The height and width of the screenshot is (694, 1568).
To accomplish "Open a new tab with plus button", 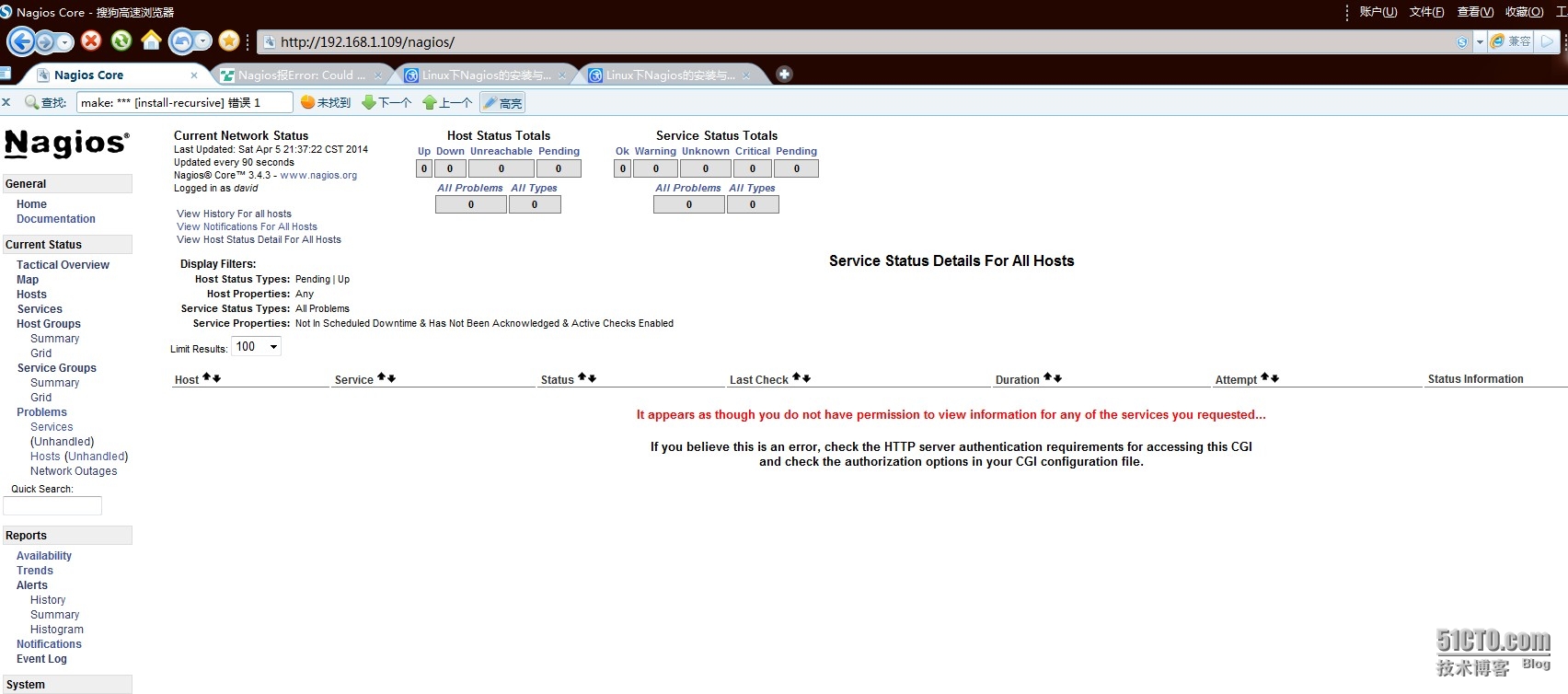I will pos(784,74).
